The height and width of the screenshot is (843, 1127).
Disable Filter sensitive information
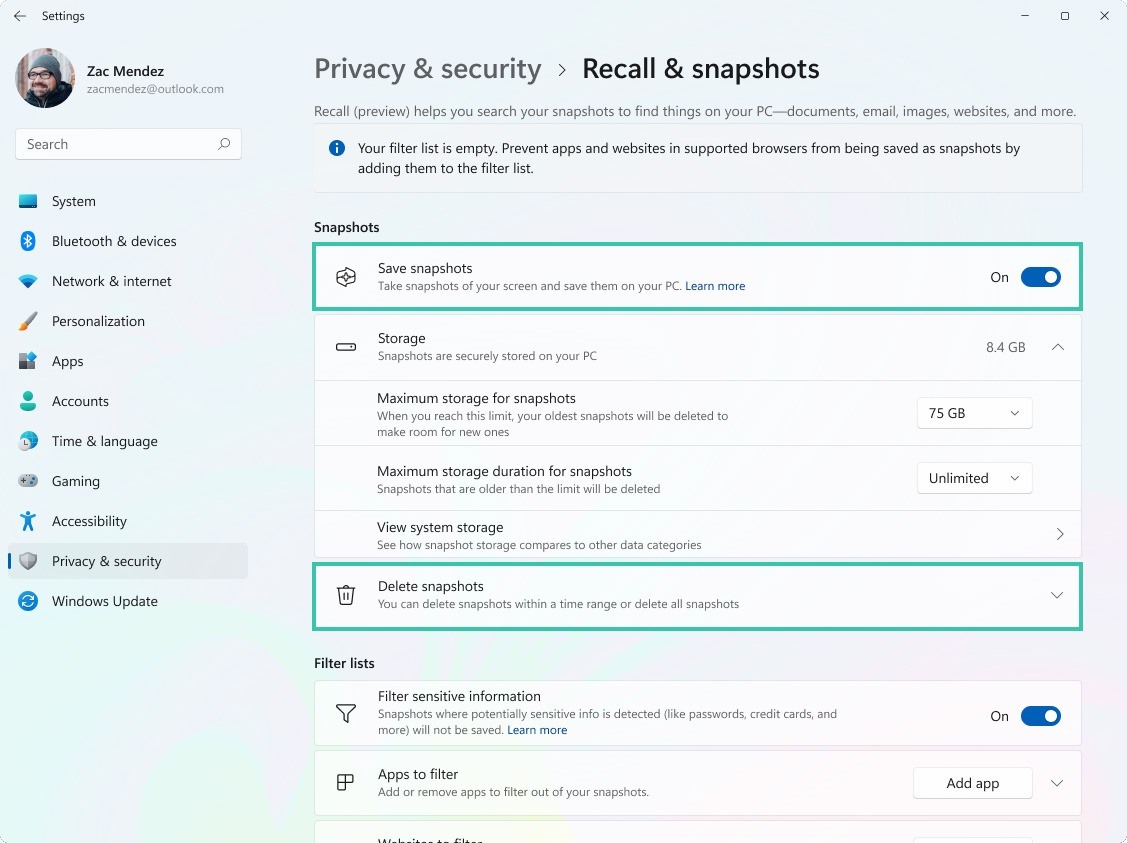click(1040, 715)
